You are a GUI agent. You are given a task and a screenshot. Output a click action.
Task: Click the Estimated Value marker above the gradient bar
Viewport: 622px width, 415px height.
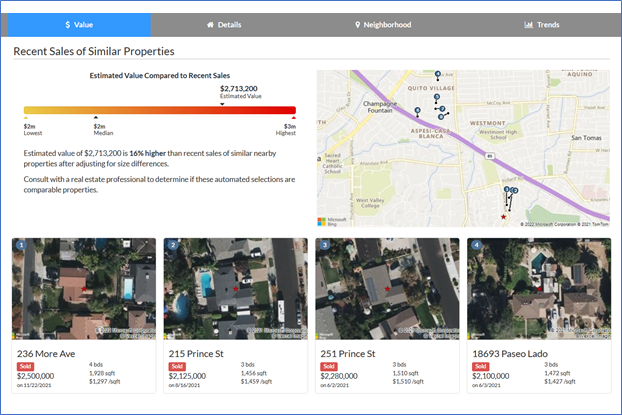pyautogui.click(x=222, y=104)
